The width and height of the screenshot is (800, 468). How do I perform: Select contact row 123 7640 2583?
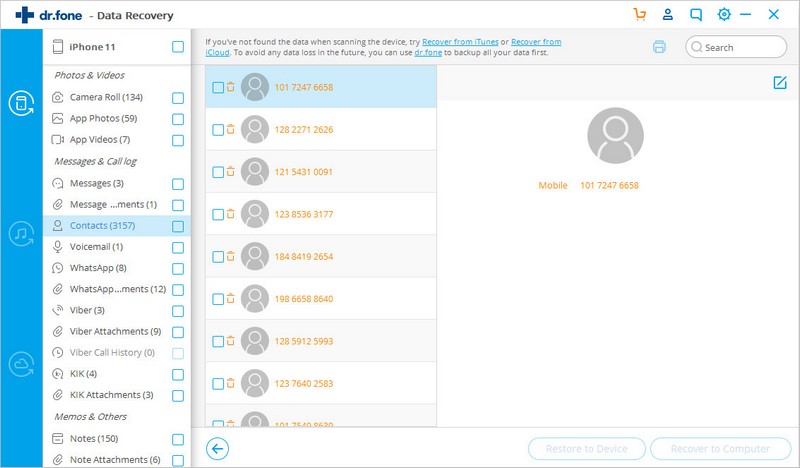coord(321,383)
